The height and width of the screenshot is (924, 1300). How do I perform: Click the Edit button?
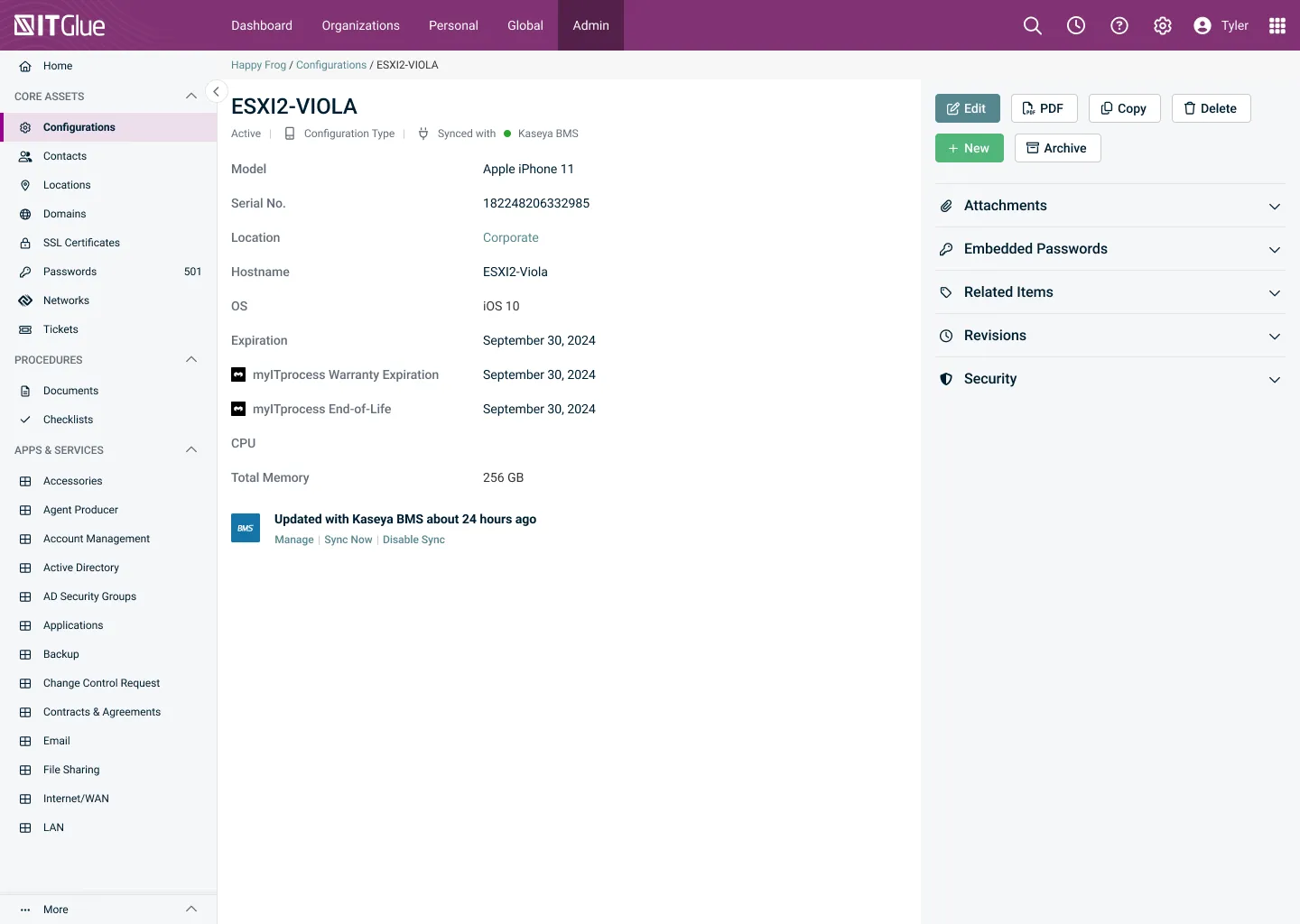tap(967, 108)
